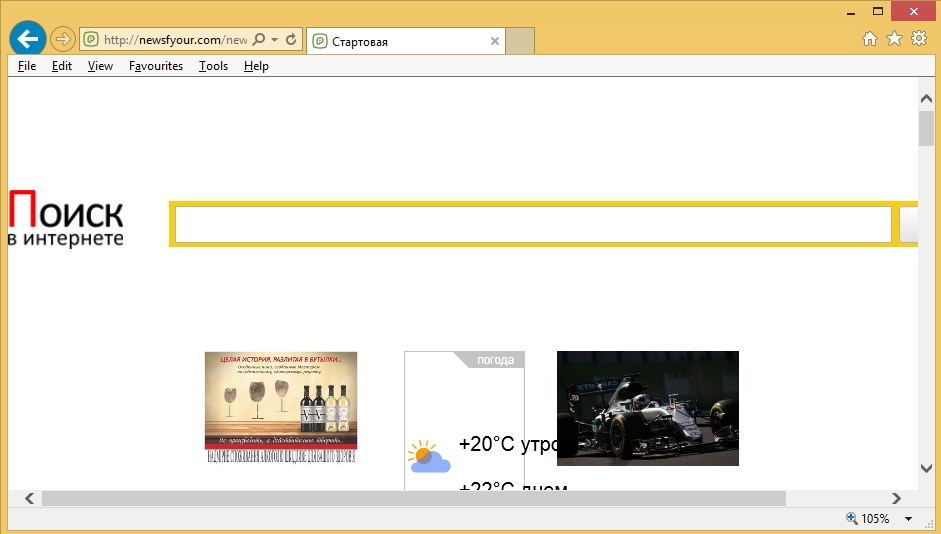This screenshot has width=941, height=534.
Task: Open the Home page icon
Action: pos(870,39)
